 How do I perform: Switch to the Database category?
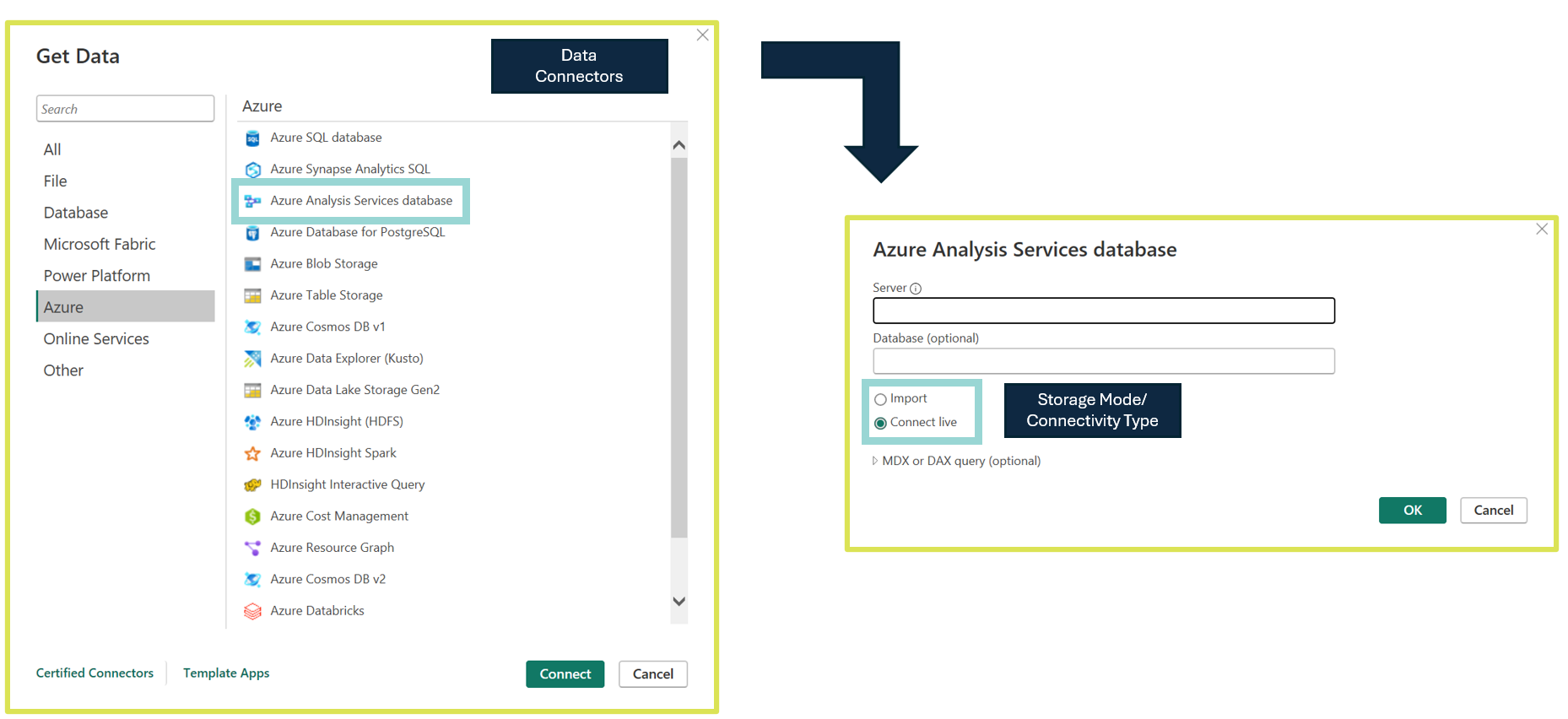[x=76, y=213]
